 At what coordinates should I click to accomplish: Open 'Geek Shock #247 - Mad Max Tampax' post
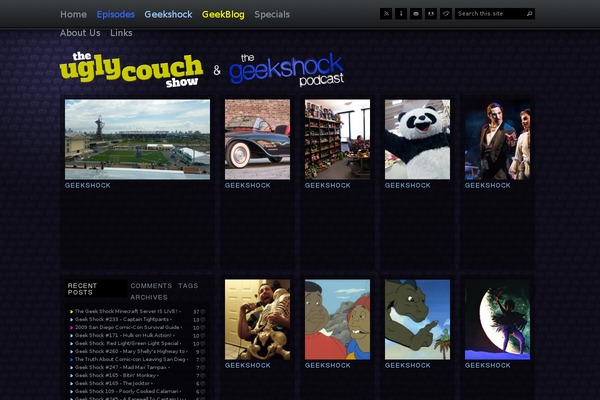121,367
